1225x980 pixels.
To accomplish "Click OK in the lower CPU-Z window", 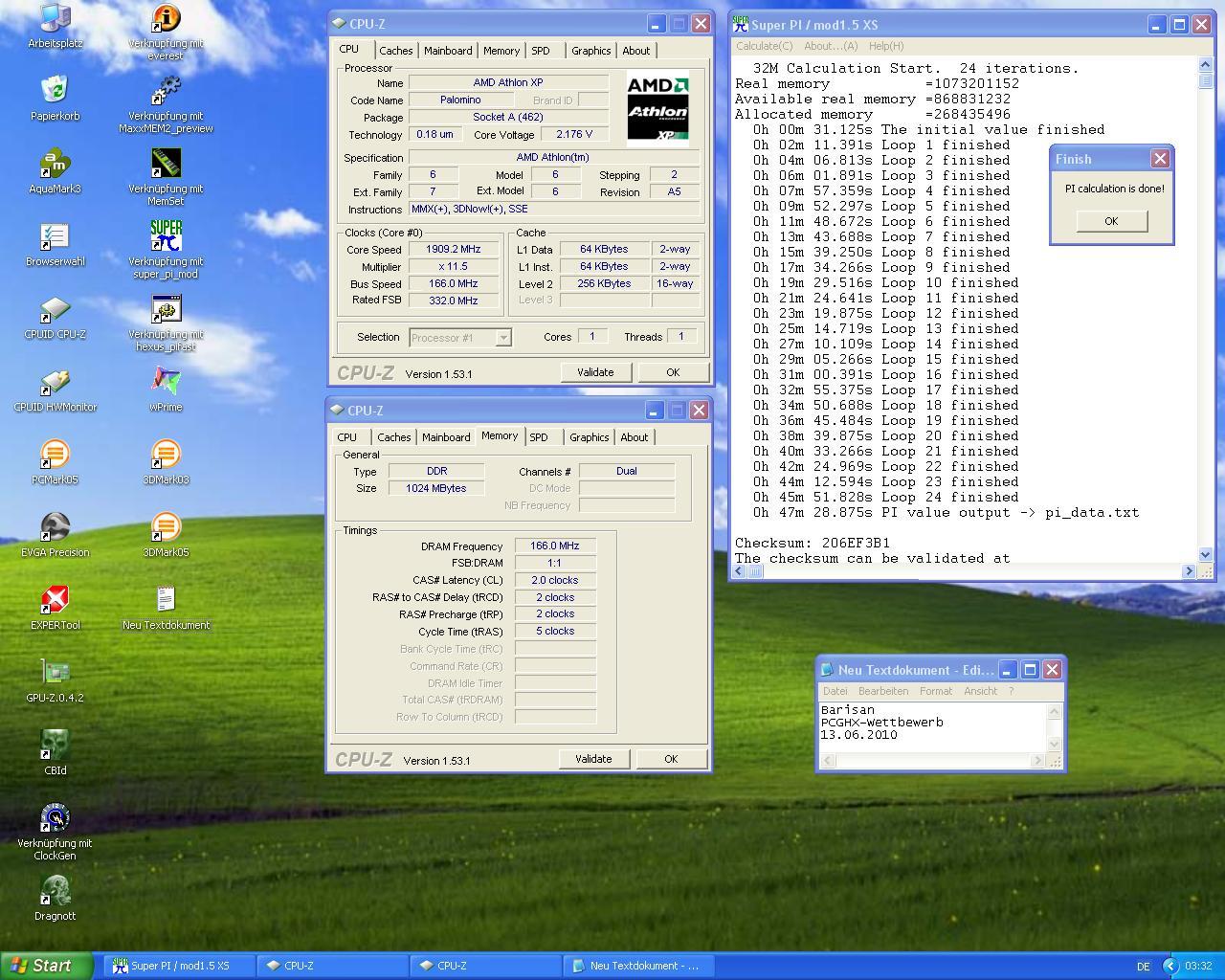I will (671, 759).
